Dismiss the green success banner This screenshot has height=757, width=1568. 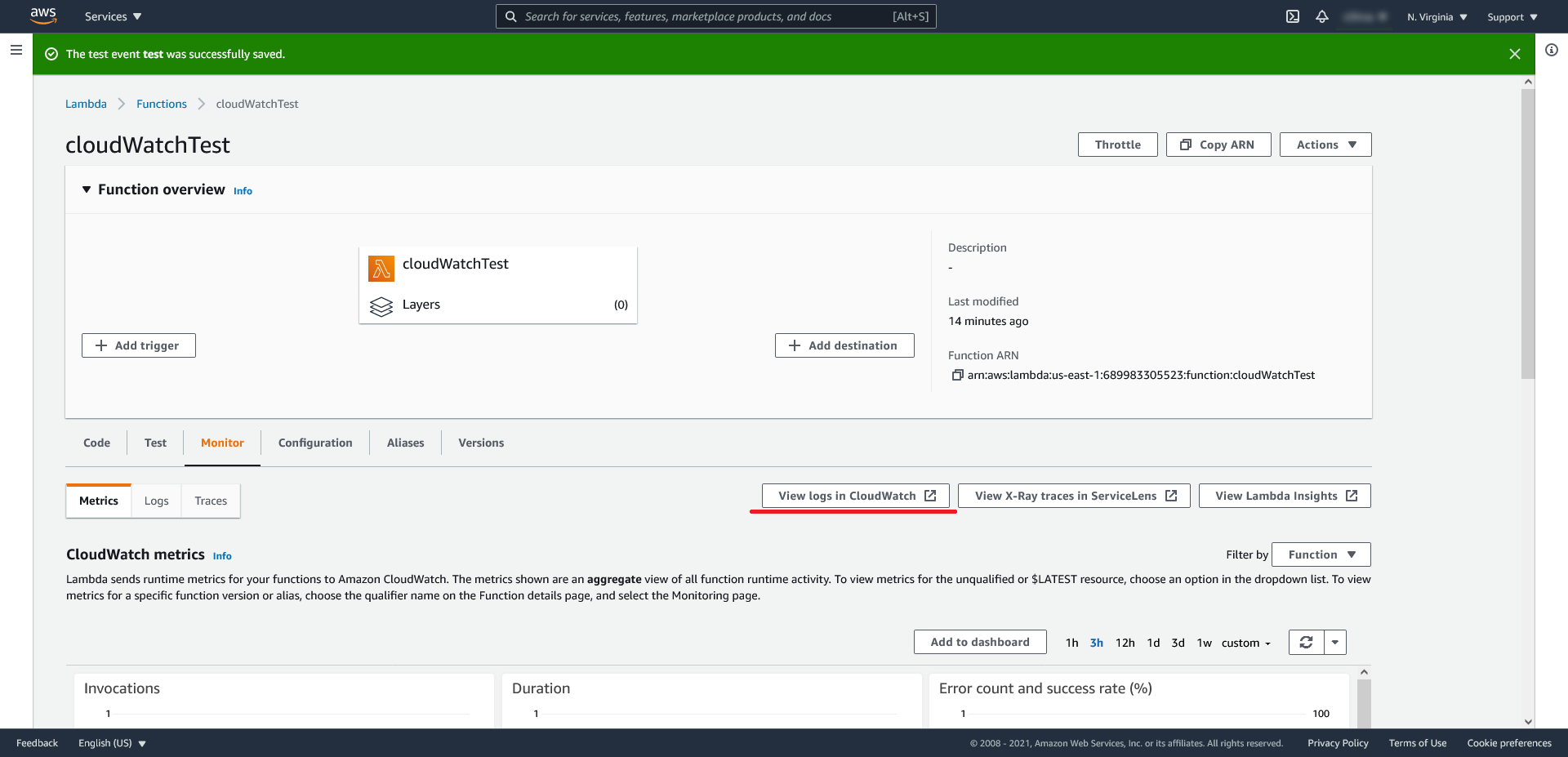[x=1515, y=54]
